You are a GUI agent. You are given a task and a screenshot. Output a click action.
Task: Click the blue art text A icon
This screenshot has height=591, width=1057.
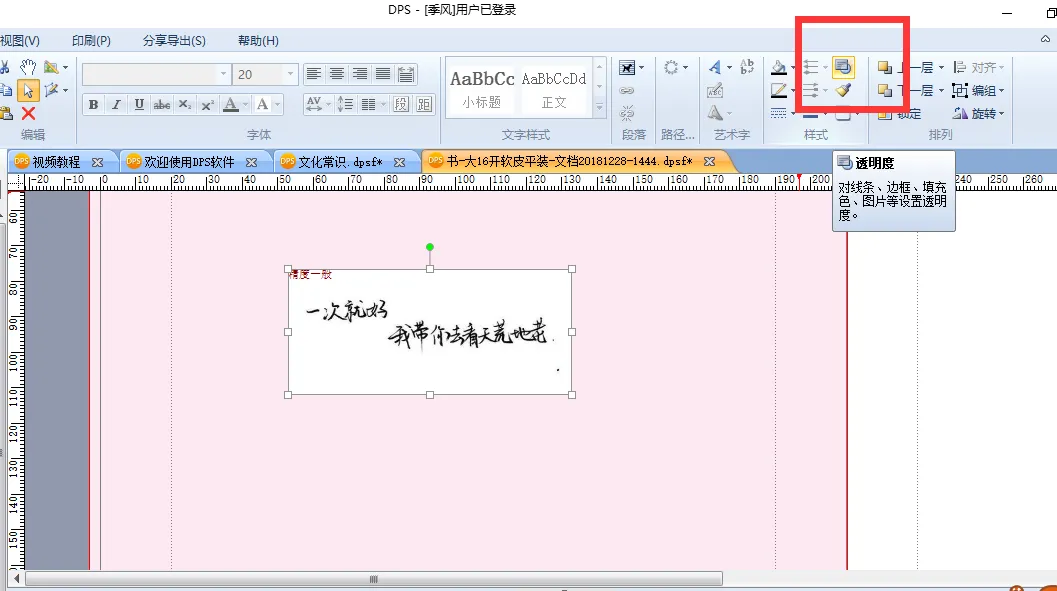[x=715, y=67]
